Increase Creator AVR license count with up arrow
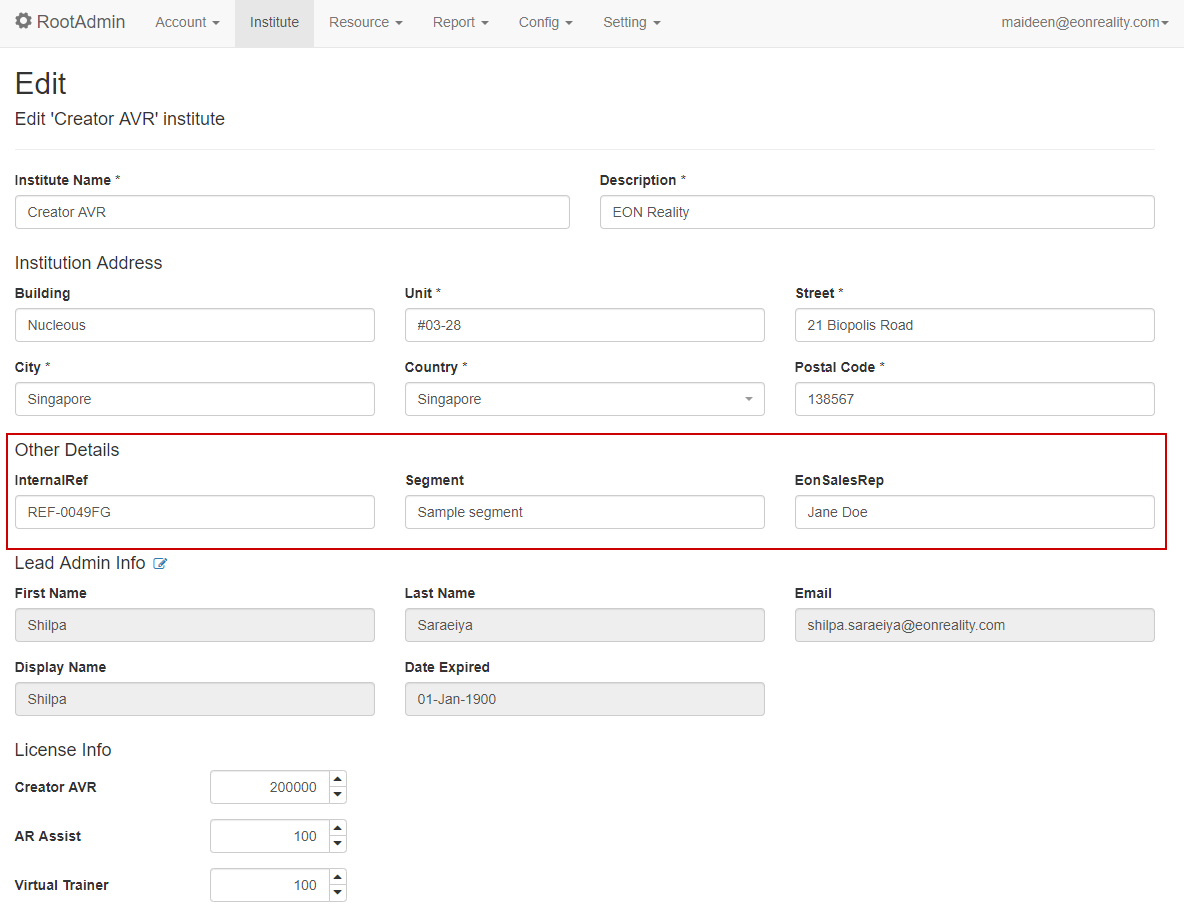 coord(338,779)
